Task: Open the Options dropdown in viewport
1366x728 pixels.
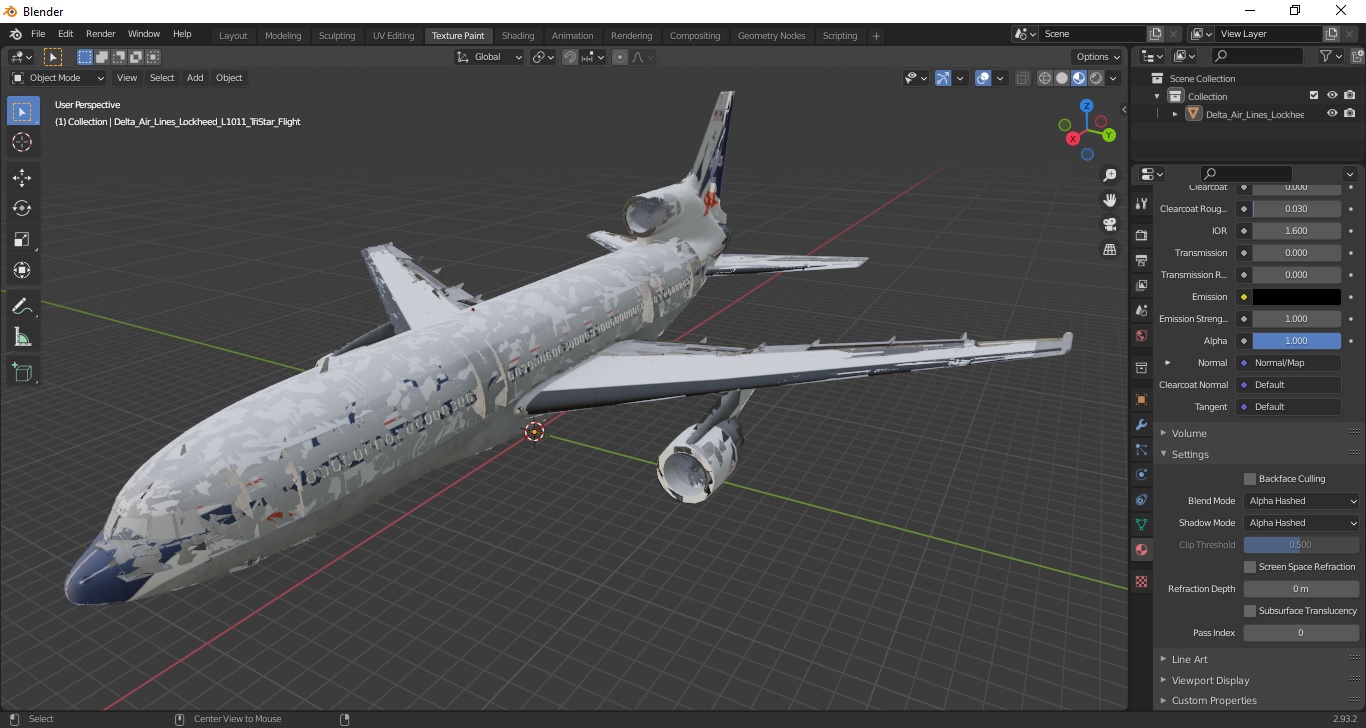Action: (x=1098, y=57)
